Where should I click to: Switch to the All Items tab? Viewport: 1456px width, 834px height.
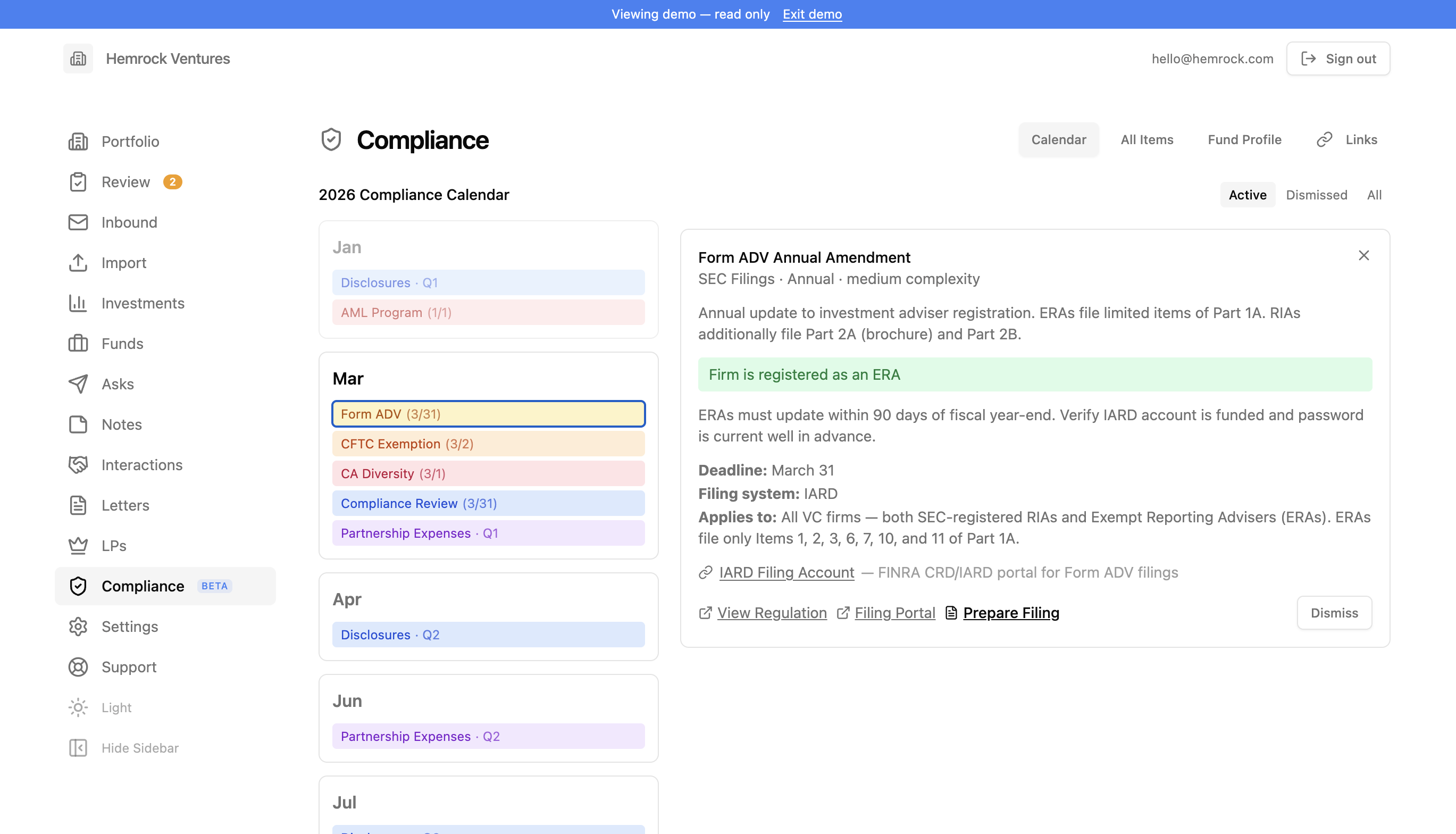point(1147,140)
